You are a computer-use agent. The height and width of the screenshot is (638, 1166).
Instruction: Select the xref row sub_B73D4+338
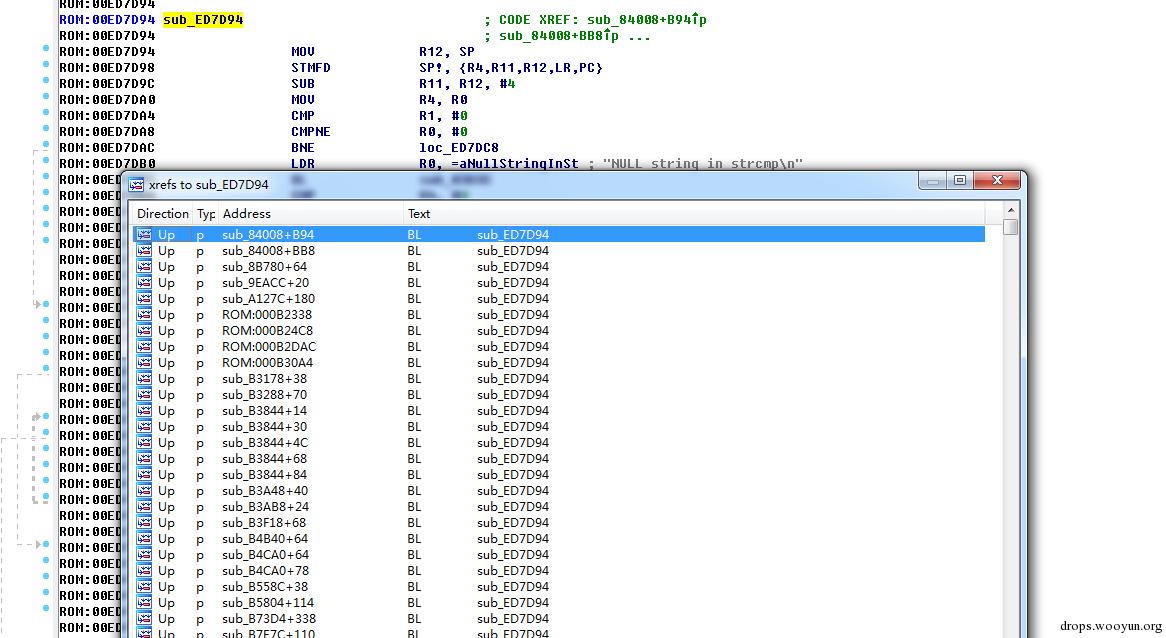[x=559, y=618]
